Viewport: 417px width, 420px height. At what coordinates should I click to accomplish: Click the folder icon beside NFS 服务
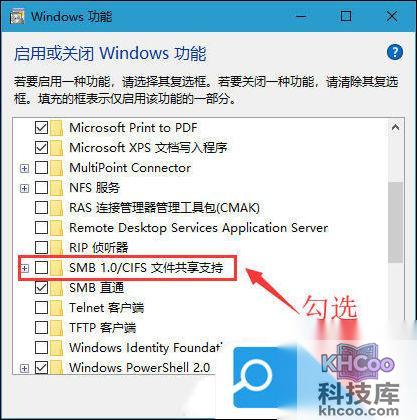click(56, 188)
